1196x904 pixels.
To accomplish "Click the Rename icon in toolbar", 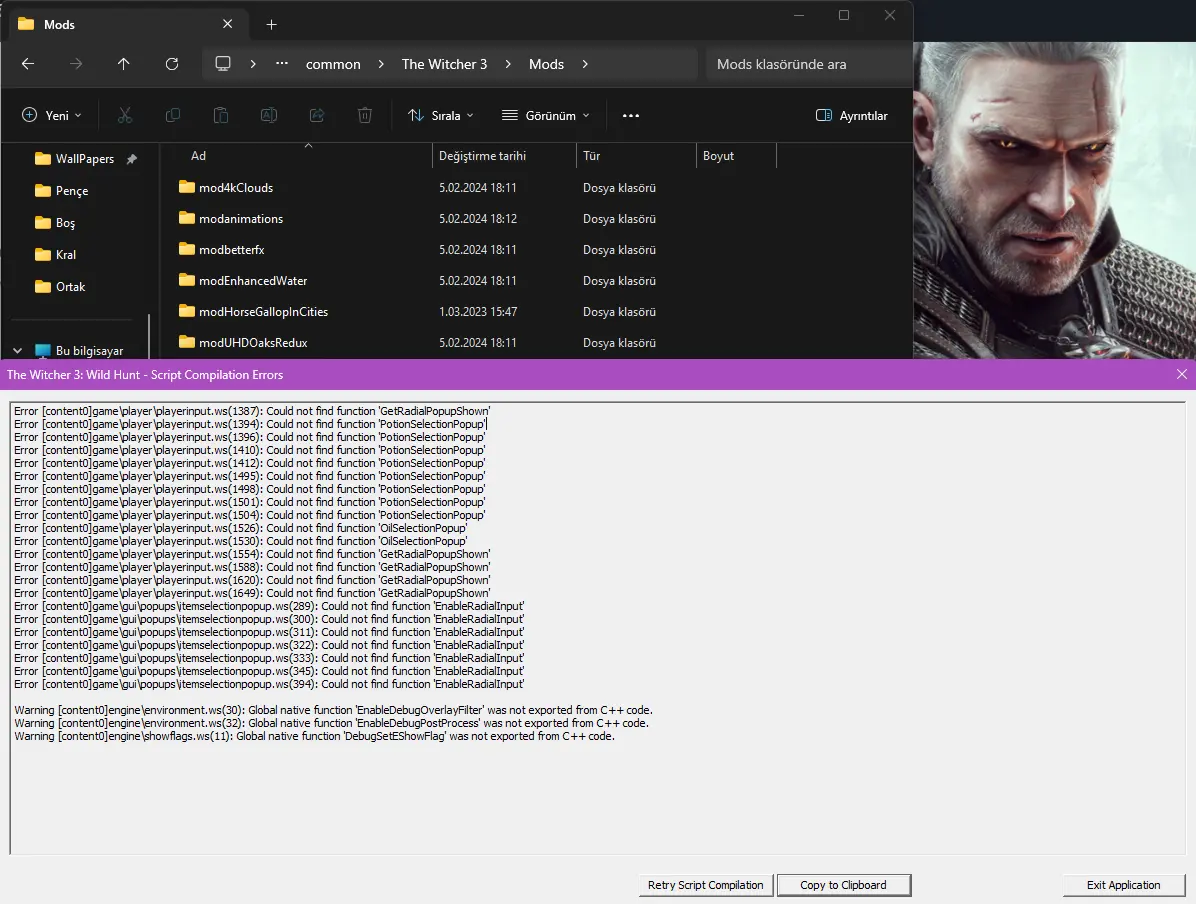I will tap(268, 115).
